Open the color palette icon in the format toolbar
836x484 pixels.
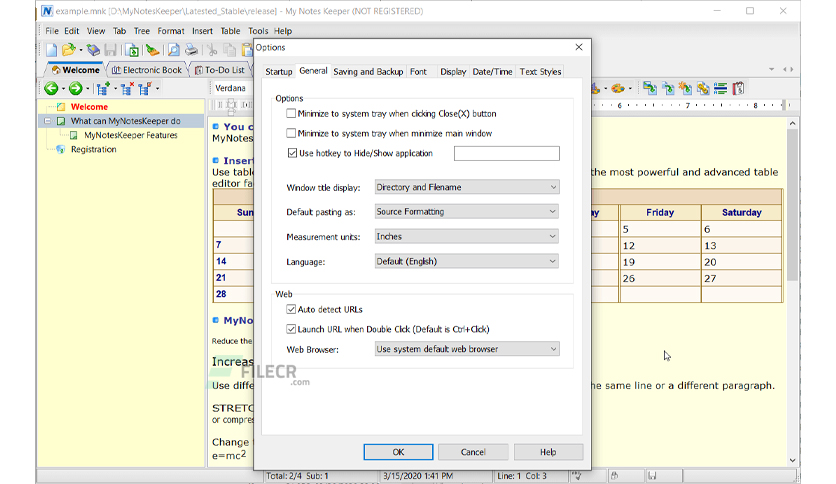[x=618, y=88]
